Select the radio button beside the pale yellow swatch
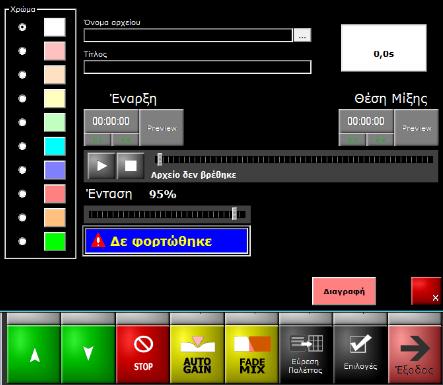Image resolution: width=443 pixels, height=385 pixels. click(x=22, y=99)
